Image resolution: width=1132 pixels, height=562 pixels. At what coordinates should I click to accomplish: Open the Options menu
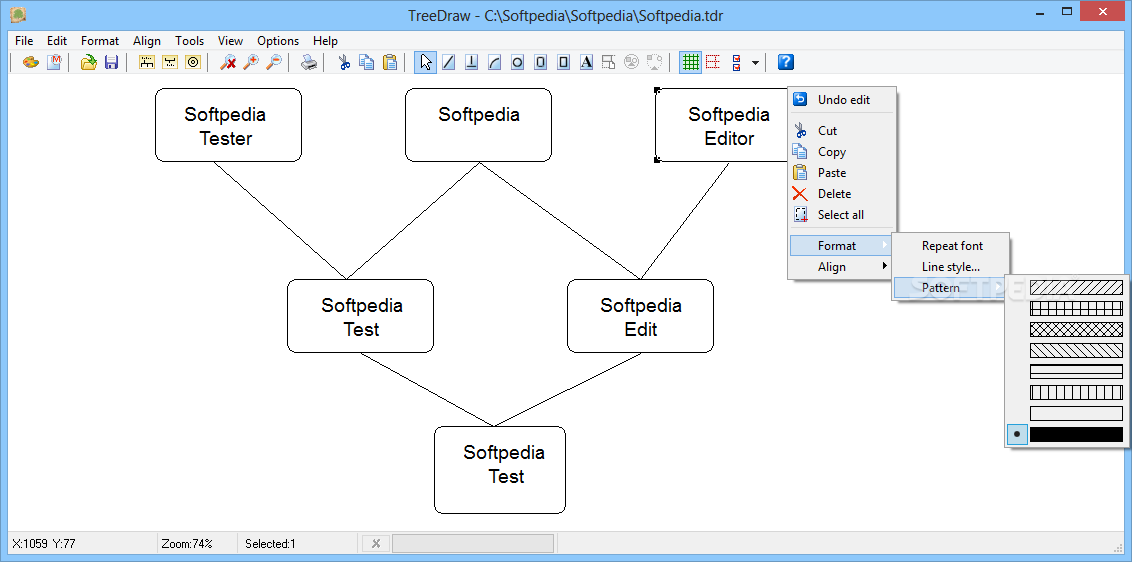click(x=278, y=40)
